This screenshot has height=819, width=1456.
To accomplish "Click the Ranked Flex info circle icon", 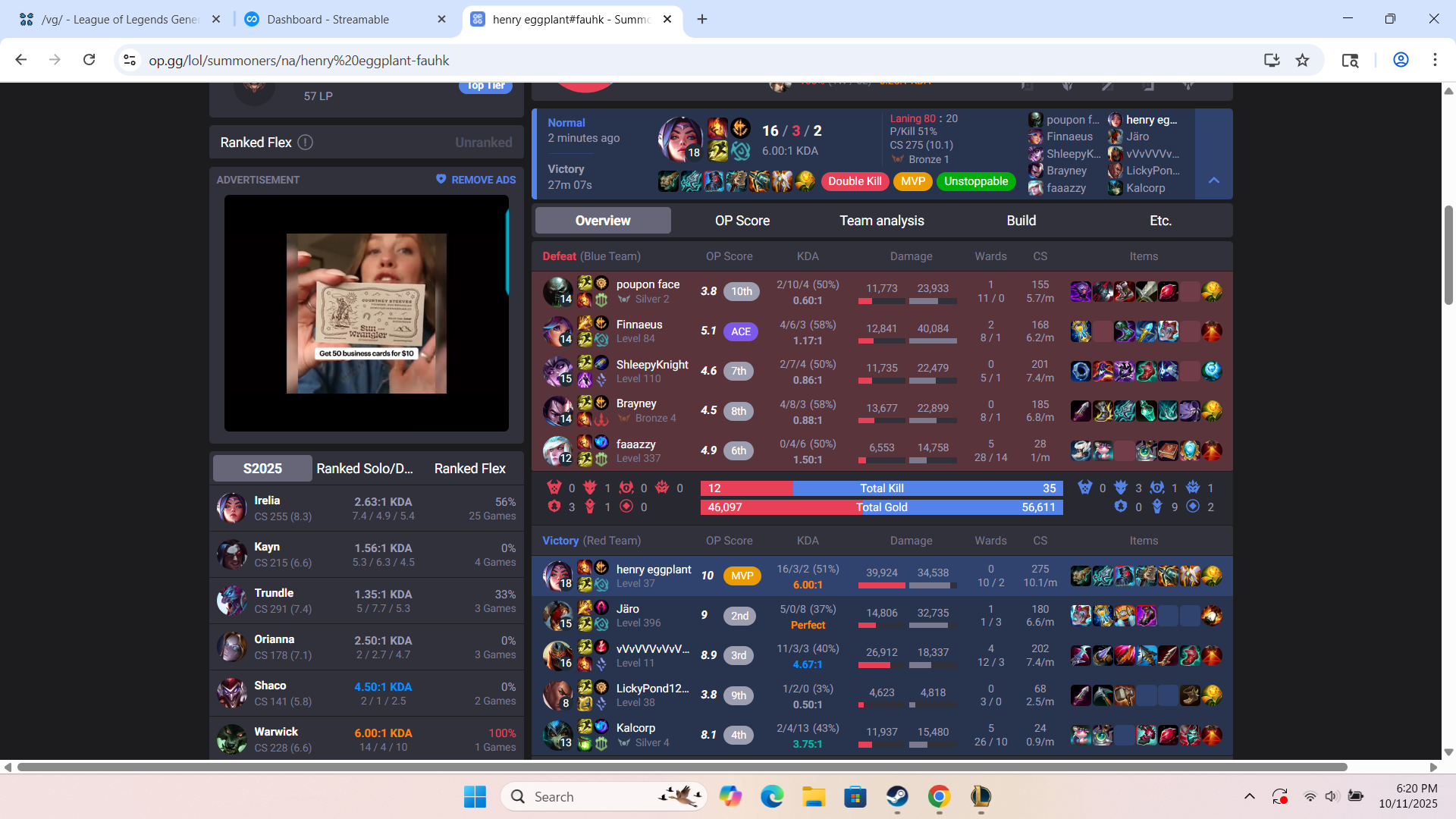I will (x=305, y=143).
